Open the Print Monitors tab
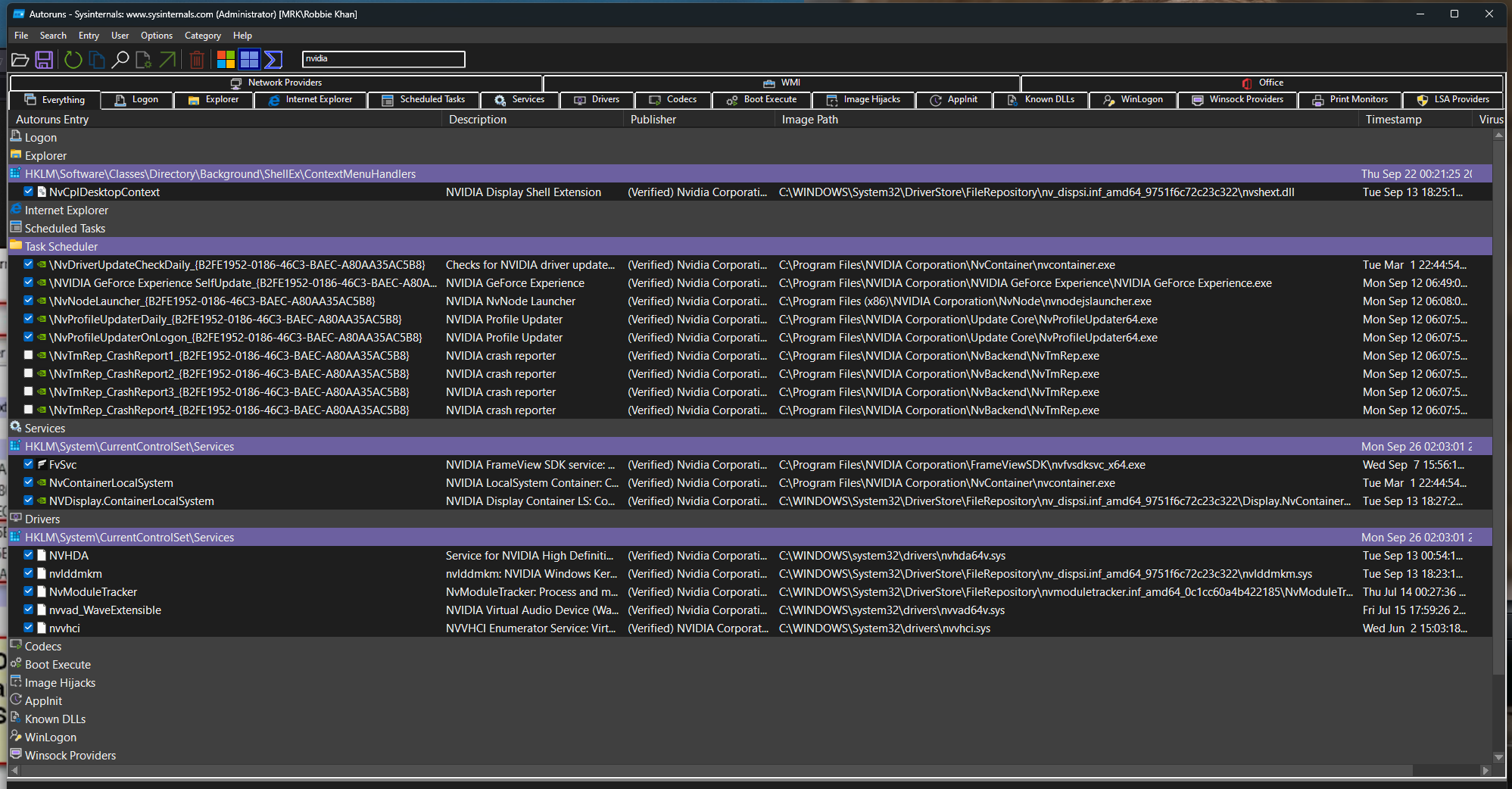The width and height of the screenshot is (1512, 789). point(1350,100)
